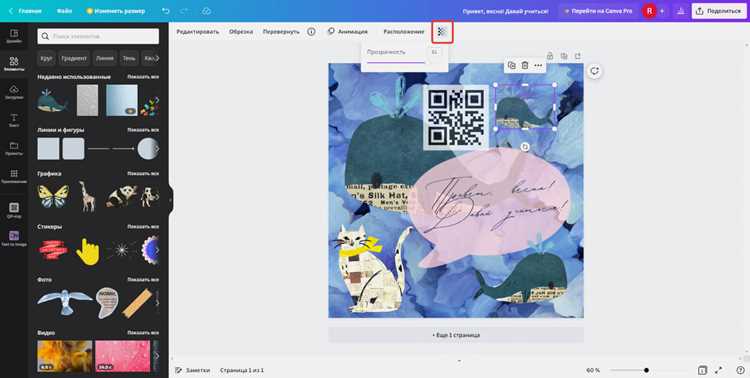The width and height of the screenshot is (750, 378).
Task: Insert the recent whale graphic thumbnail
Action: coord(52,100)
